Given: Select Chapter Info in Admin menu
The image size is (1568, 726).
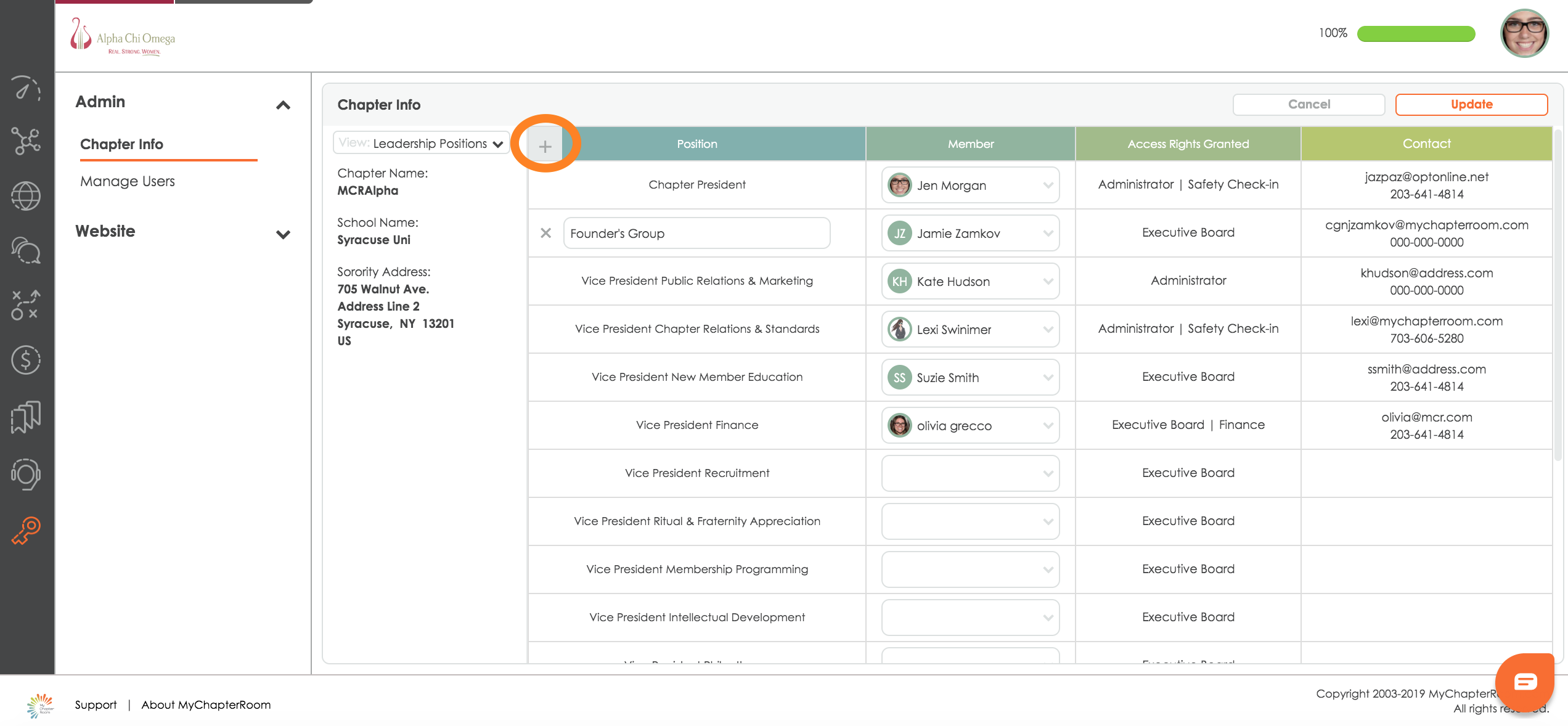Looking at the screenshot, I should point(121,144).
